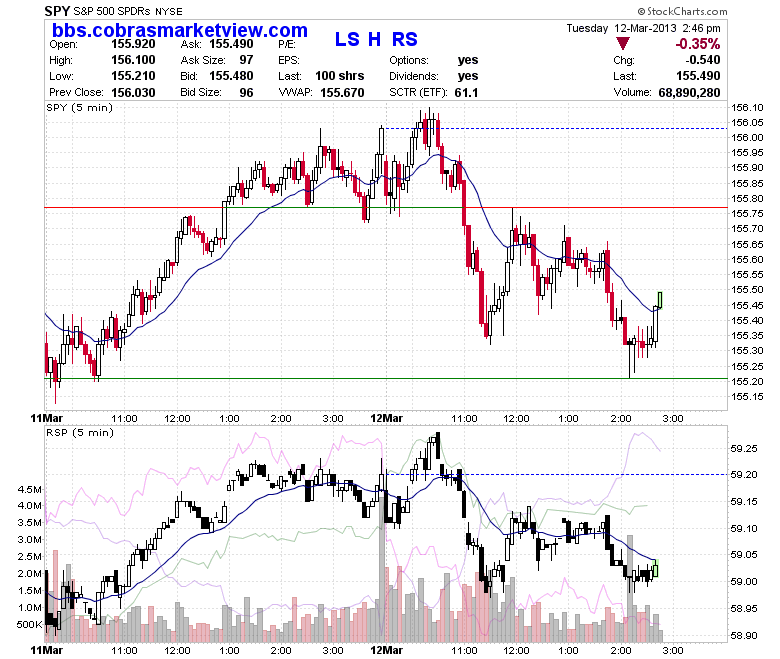This screenshot has height=659, width=780.
Task: Click the LS annotation label
Action: (x=347, y=39)
